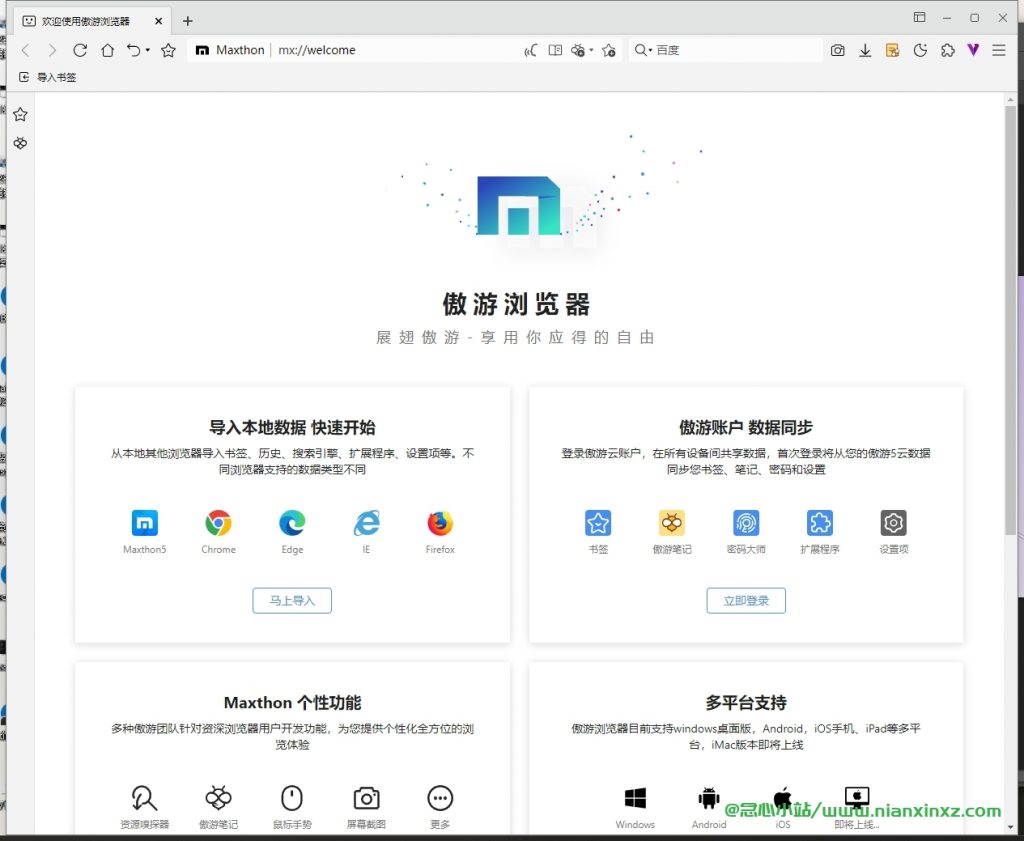
Task: Expand the Maxnote save dropdown arrow
Action: point(591,50)
